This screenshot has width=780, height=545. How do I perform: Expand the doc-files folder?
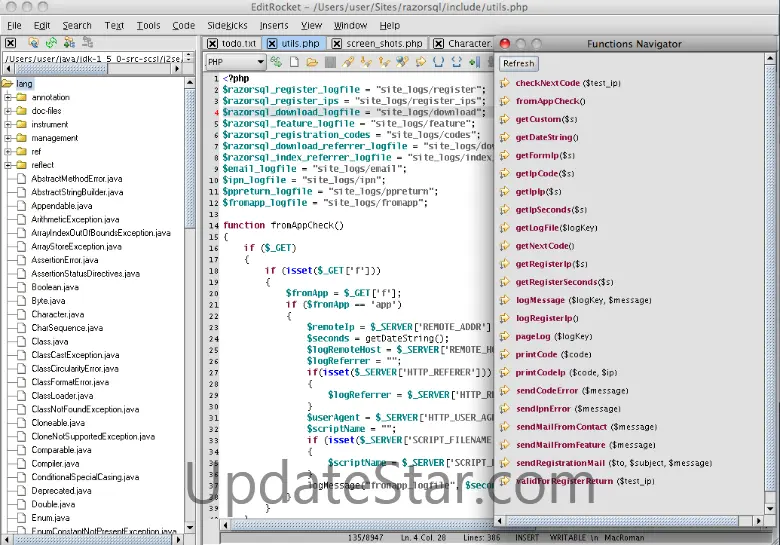point(8,111)
